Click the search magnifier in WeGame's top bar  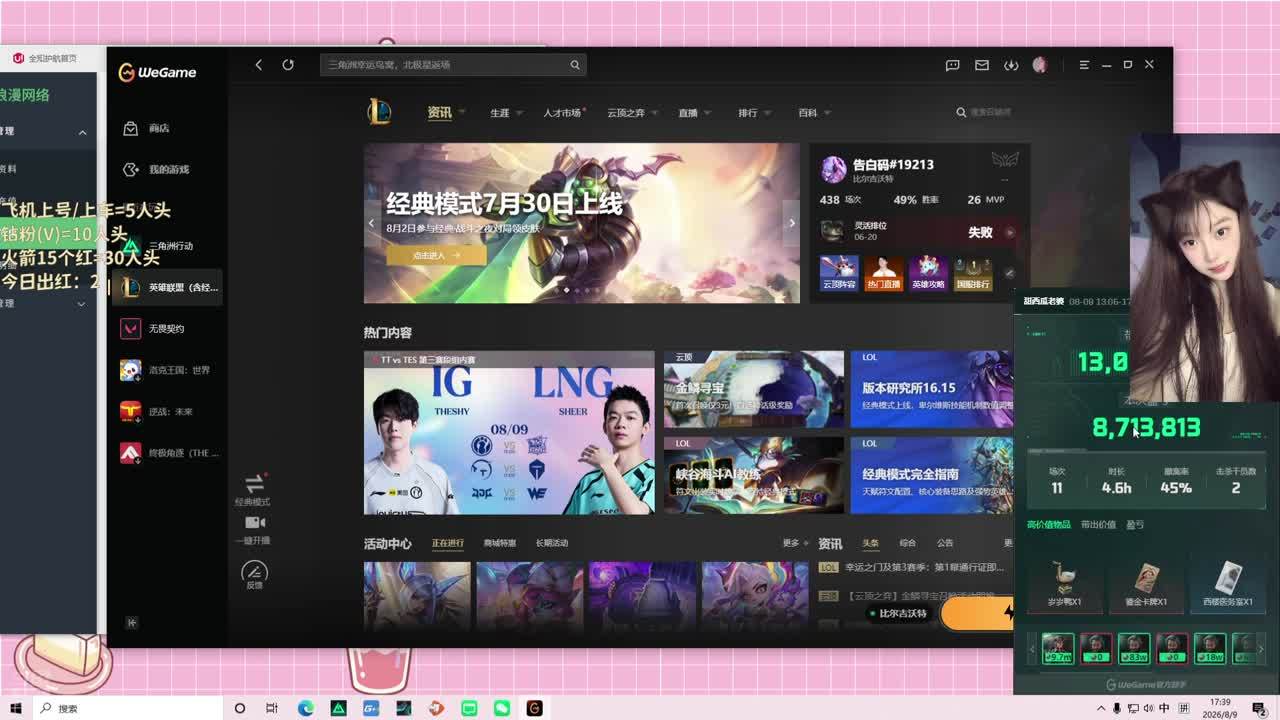click(575, 65)
